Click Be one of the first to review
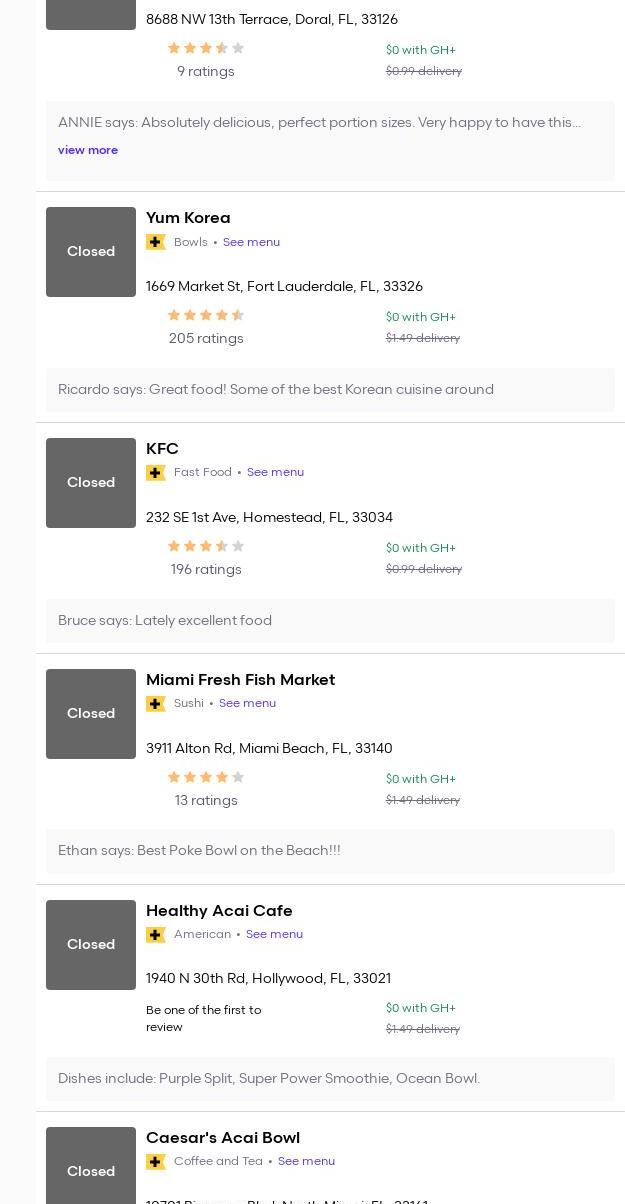Screen dimensions: 625x1204 [204, 1018]
